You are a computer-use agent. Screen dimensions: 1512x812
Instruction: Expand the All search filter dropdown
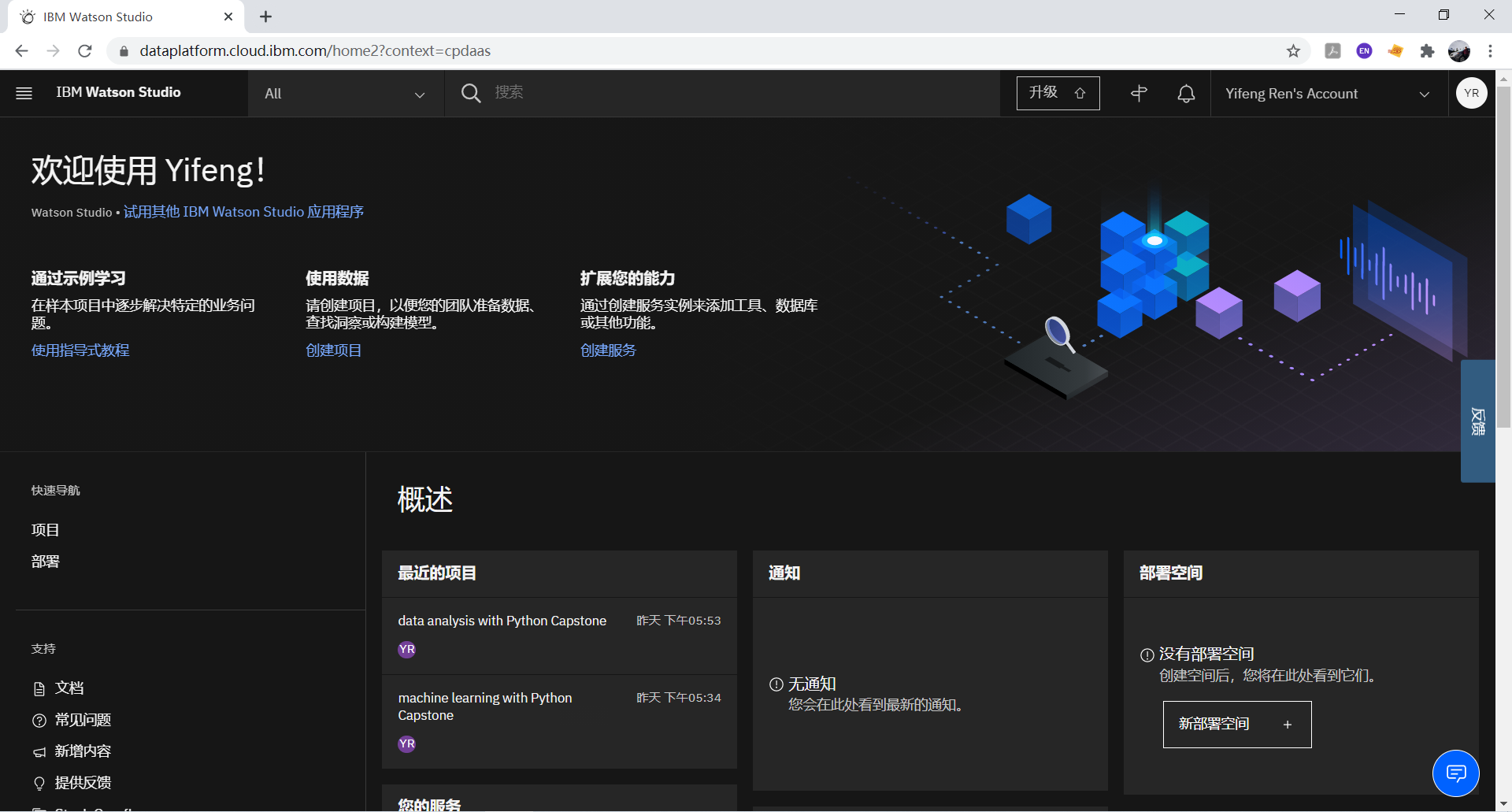(x=346, y=94)
